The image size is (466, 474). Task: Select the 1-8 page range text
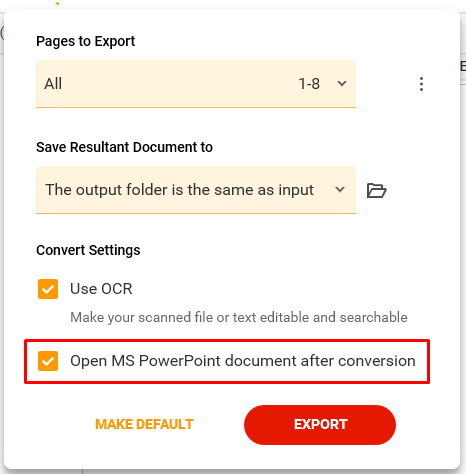click(309, 84)
